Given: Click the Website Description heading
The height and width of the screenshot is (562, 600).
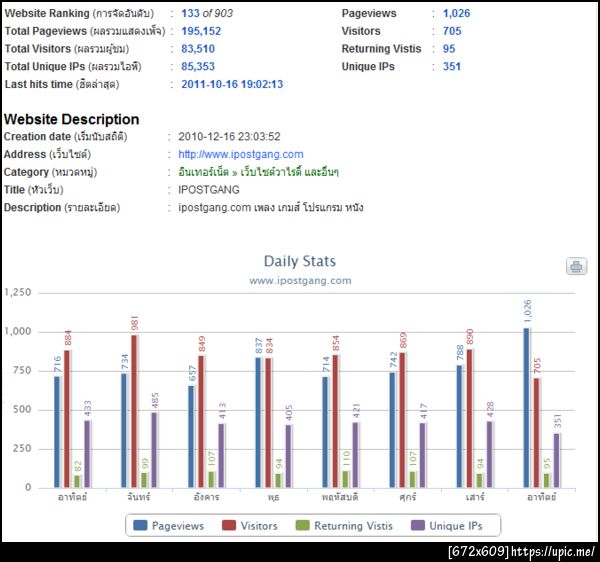Looking at the screenshot, I should 72,119.
